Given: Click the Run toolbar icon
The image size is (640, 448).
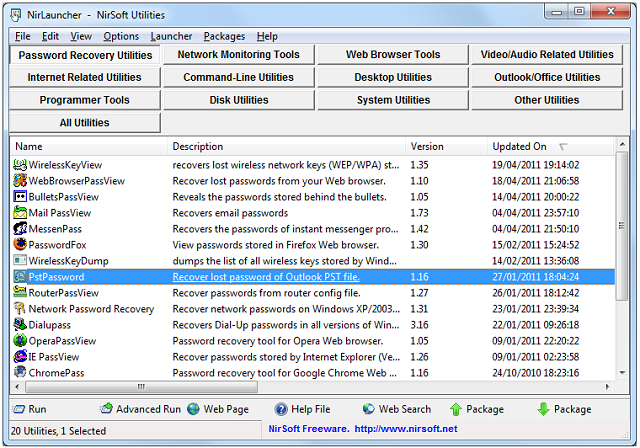Looking at the screenshot, I should tap(18, 409).
